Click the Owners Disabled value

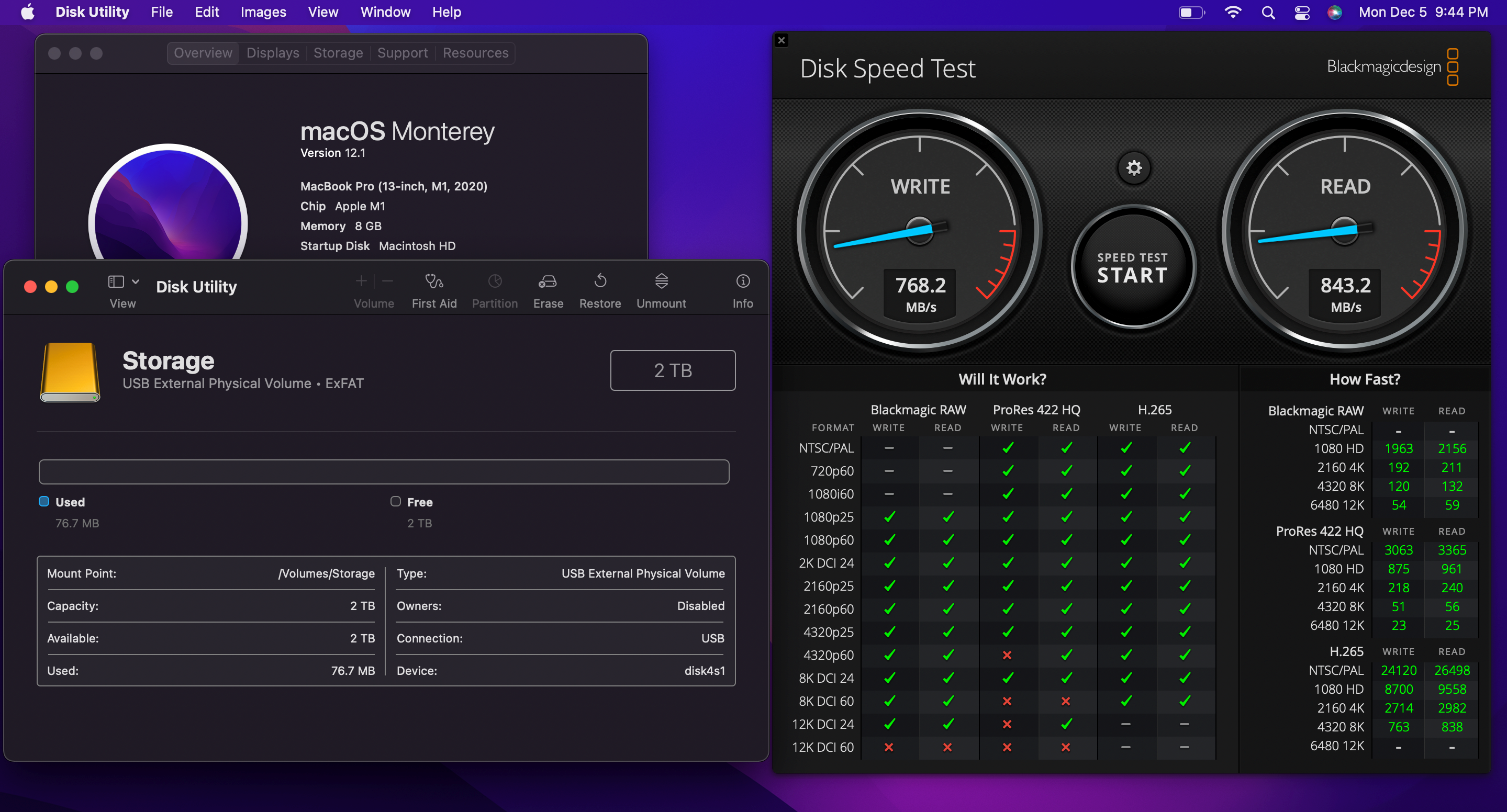(700, 606)
